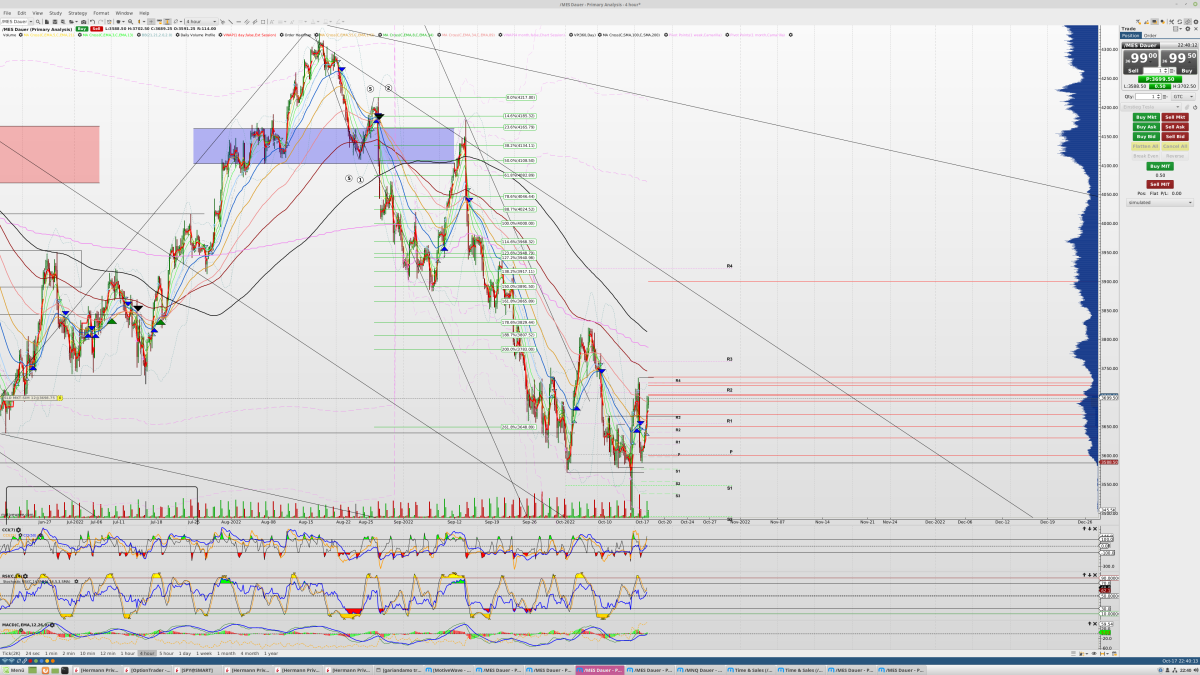Viewport: 1200px width, 675px height.
Task: Toggle visibility of the Volume study
Action: (21, 35)
